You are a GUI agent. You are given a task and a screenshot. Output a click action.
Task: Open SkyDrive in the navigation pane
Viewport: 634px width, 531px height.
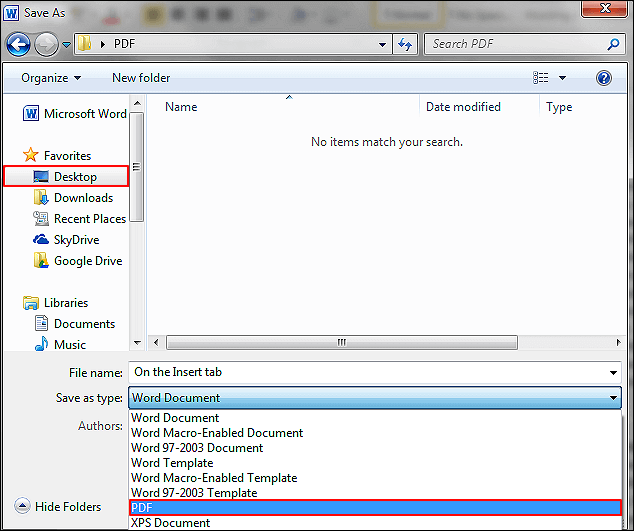pos(76,240)
